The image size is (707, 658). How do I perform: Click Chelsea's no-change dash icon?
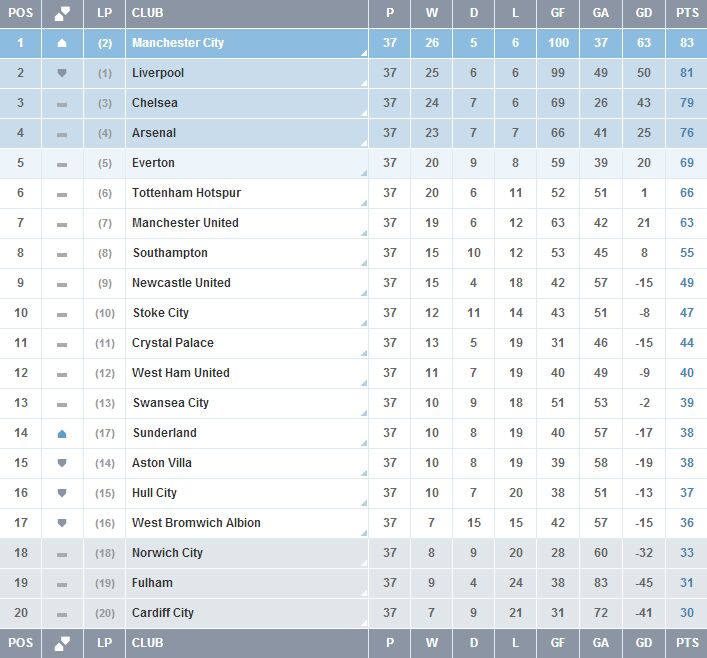click(x=62, y=104)
